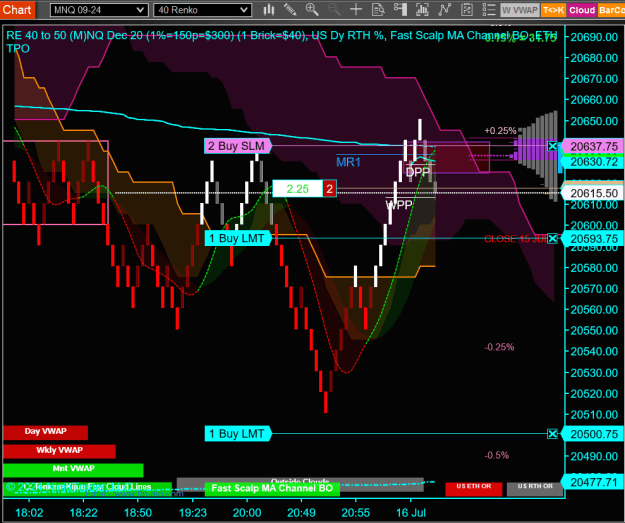The height and width of the screenshot is (523, 625).
Task: Activate the crosshair plus cursor icon
Action: [356, 10]
